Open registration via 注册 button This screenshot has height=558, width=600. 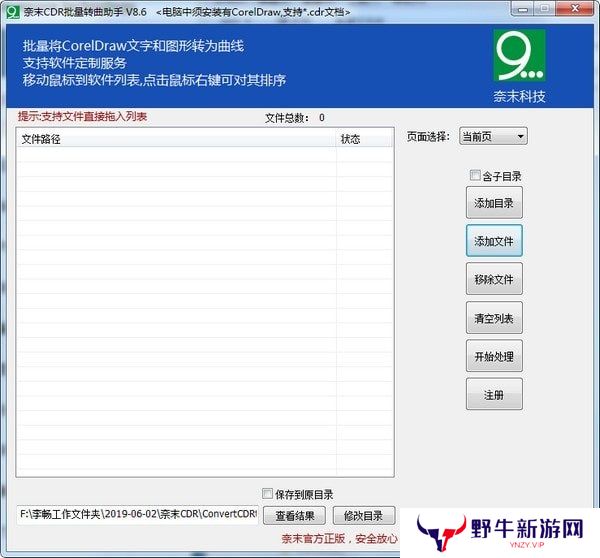tap(494, 394)
